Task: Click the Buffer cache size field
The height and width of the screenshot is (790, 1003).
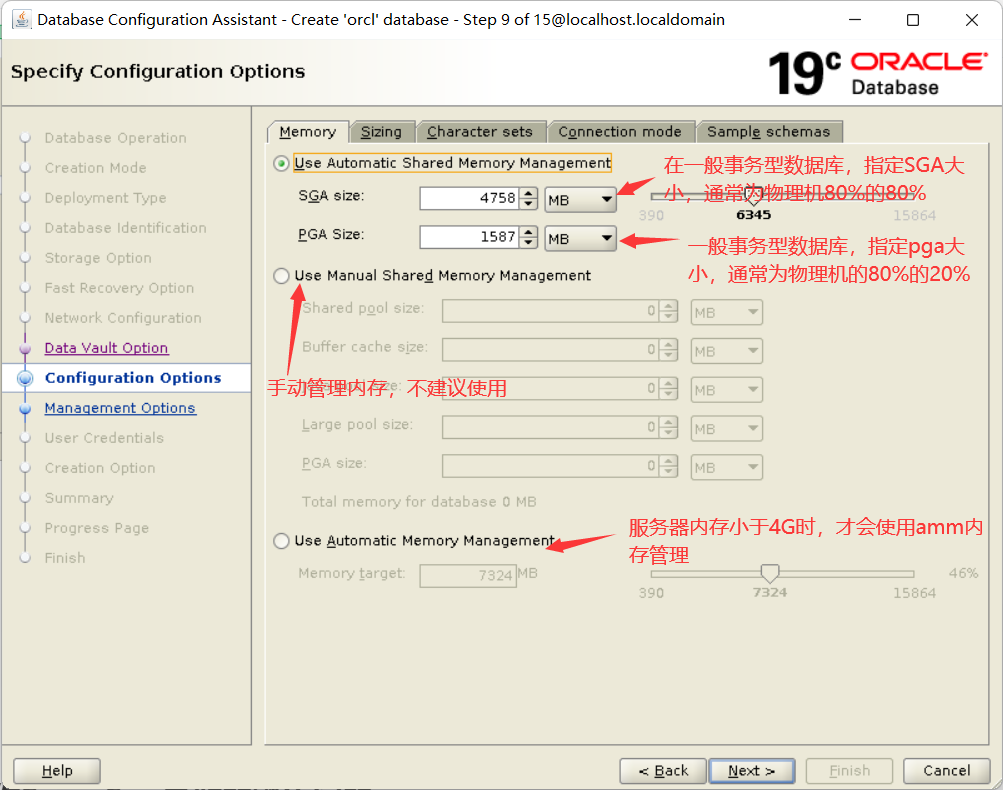Action: (550, 349)
